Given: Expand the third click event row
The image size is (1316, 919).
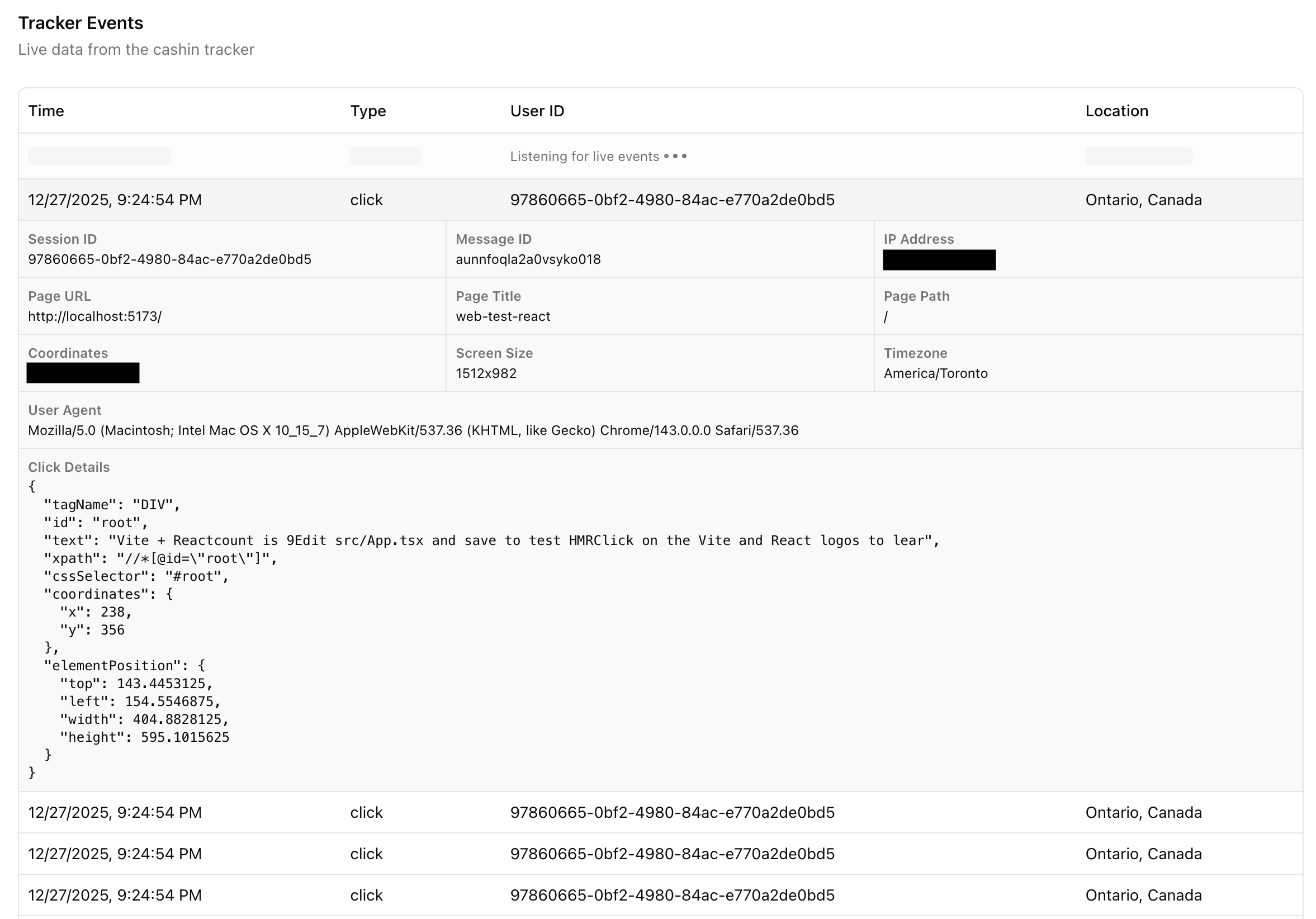Looking at the screenshot, I should [x=659, y=854].
